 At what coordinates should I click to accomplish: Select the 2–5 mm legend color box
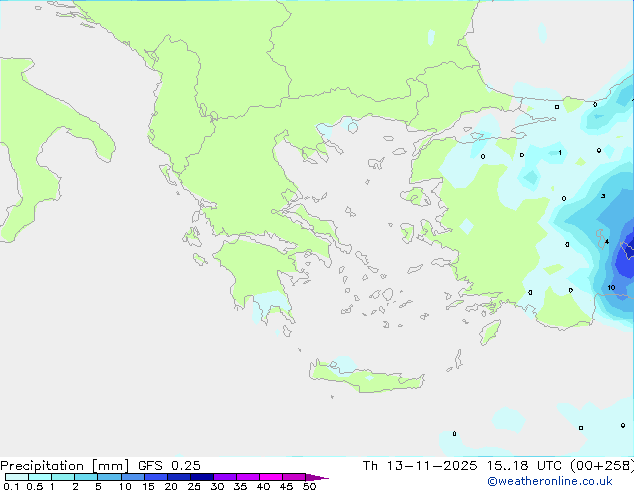[x=86, y=477]
